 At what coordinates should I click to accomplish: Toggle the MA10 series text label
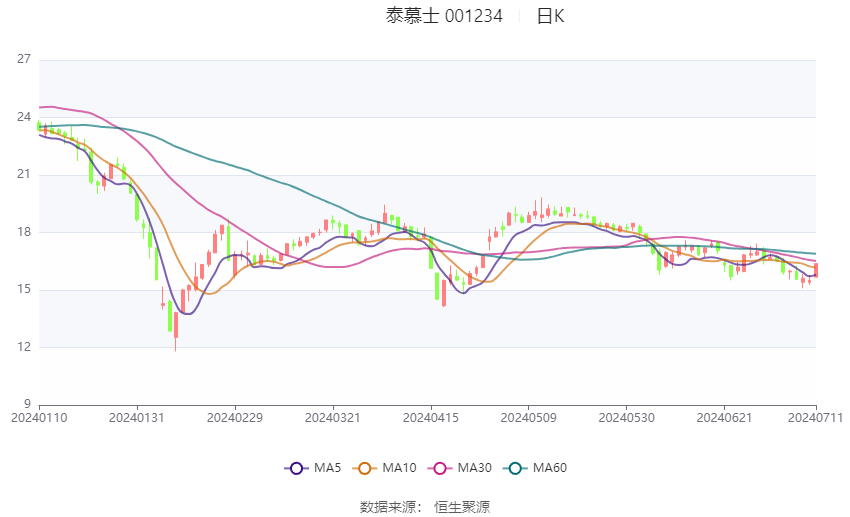click(401, 468)
